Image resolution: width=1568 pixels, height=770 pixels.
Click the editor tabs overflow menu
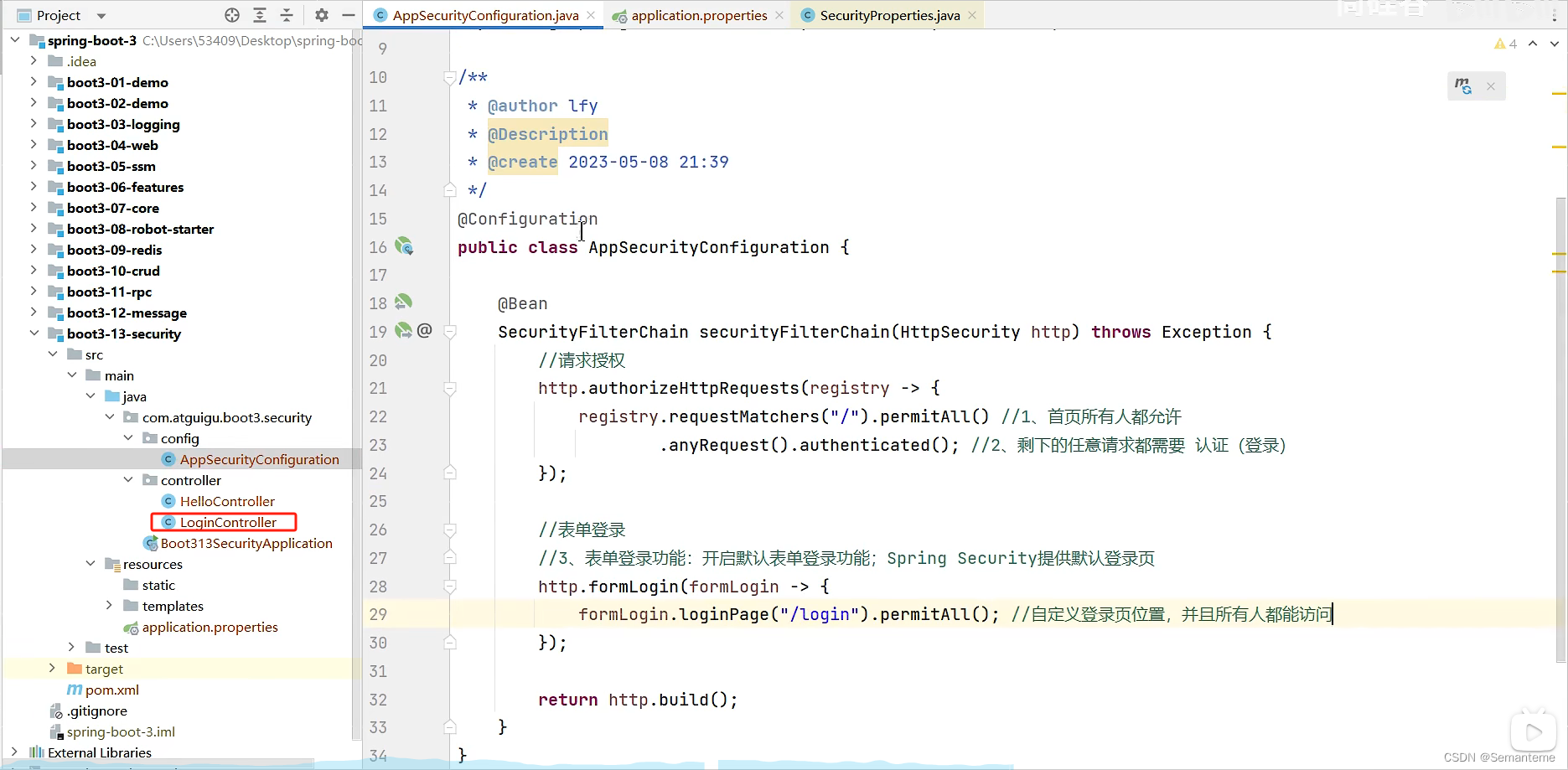pyautogui.click(x=1554, y=15)
